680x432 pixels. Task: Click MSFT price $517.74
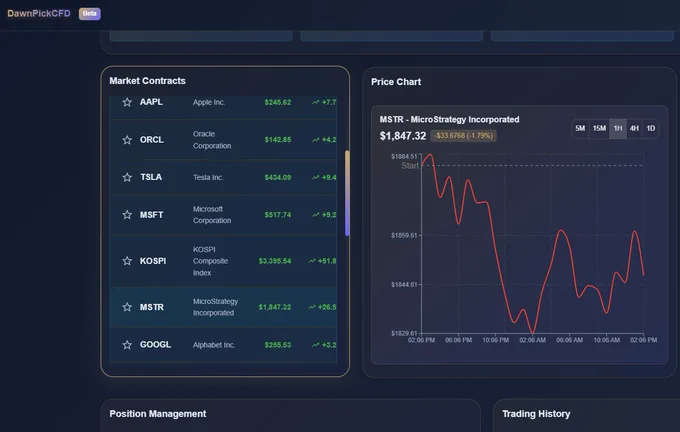(278, 215)
